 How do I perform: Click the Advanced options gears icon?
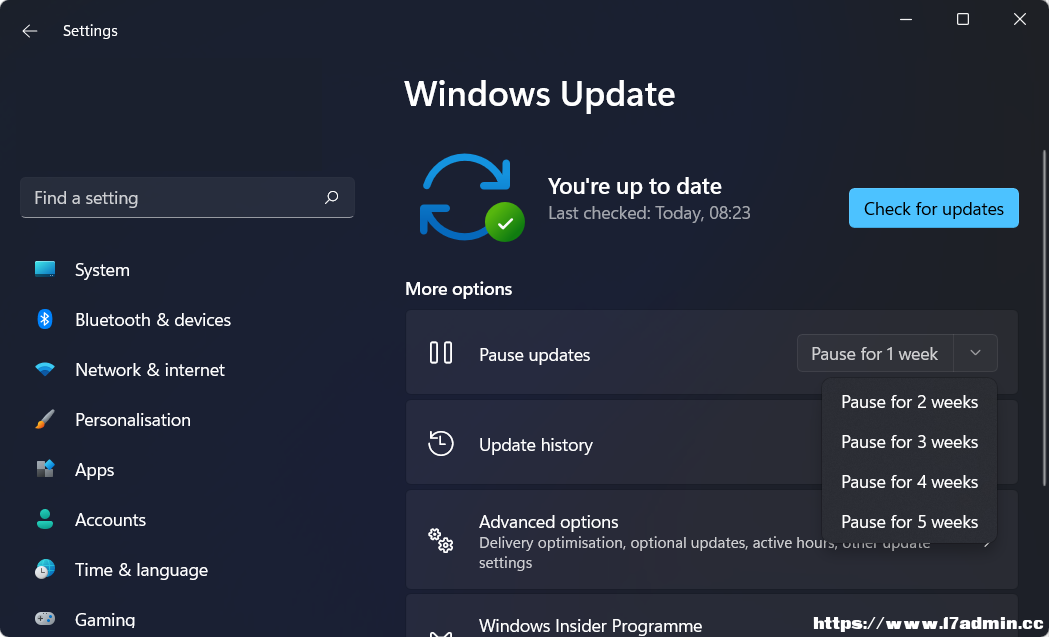pos(441,540)
